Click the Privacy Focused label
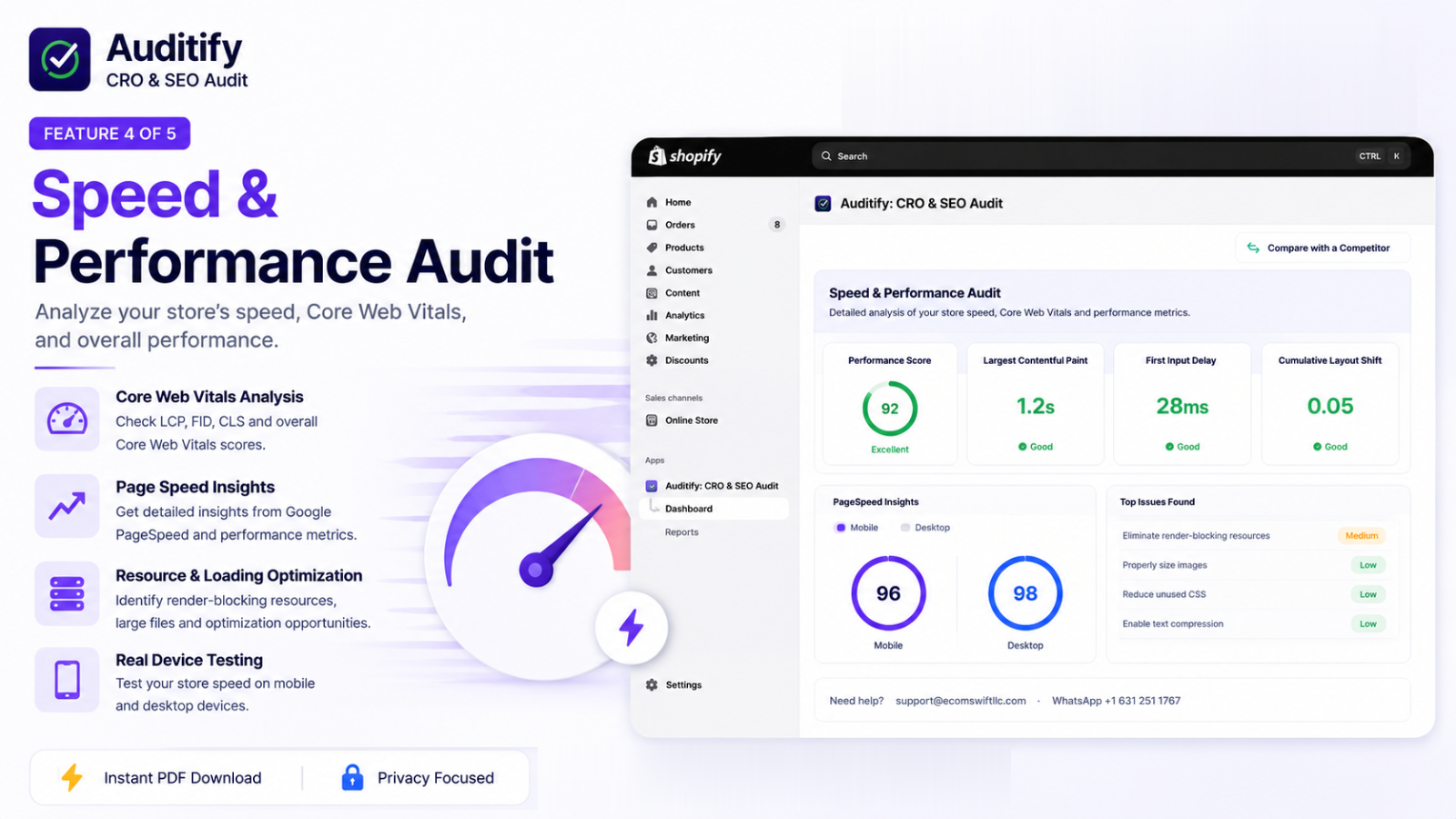Screen dimensions: 1456x819 point(436,778)
